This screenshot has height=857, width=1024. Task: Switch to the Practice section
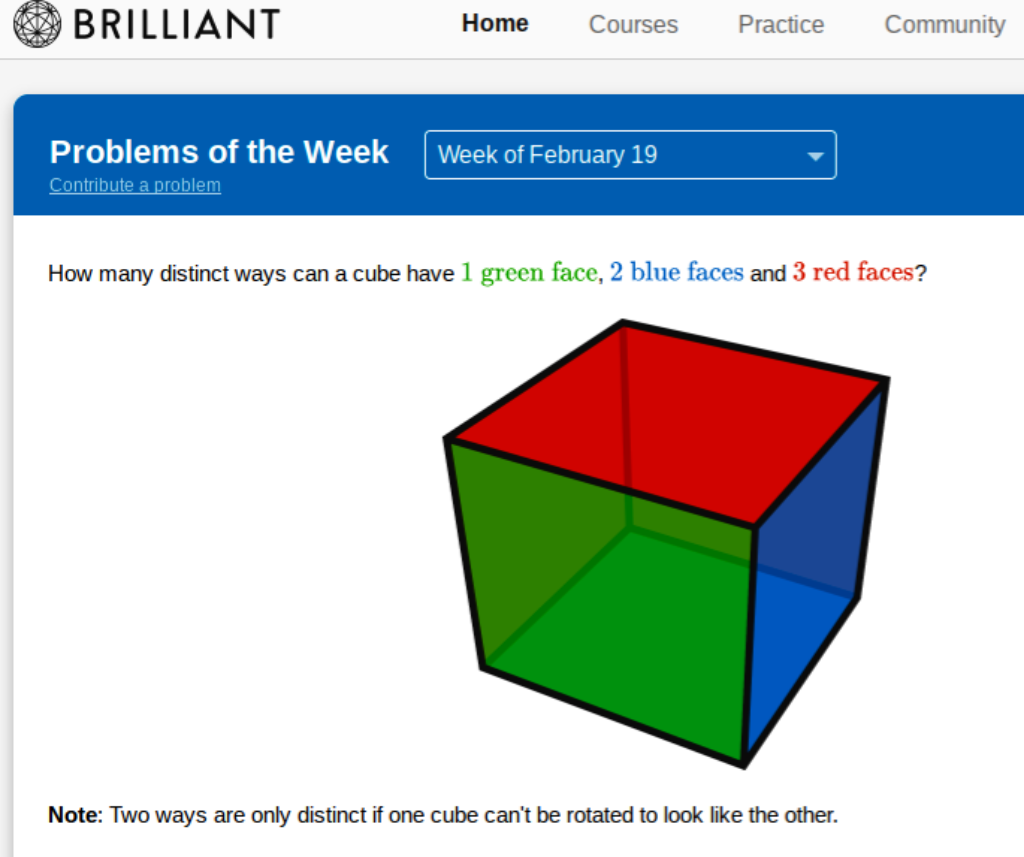[781, 25]
